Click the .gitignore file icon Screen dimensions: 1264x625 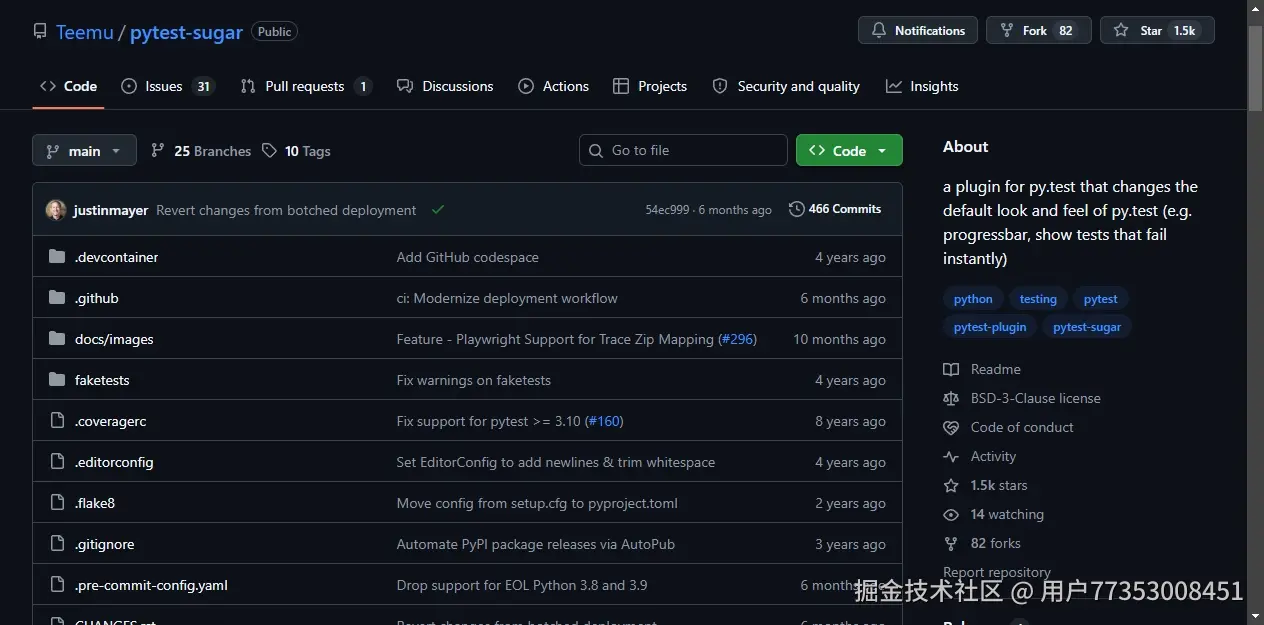(x=57, y=544)
